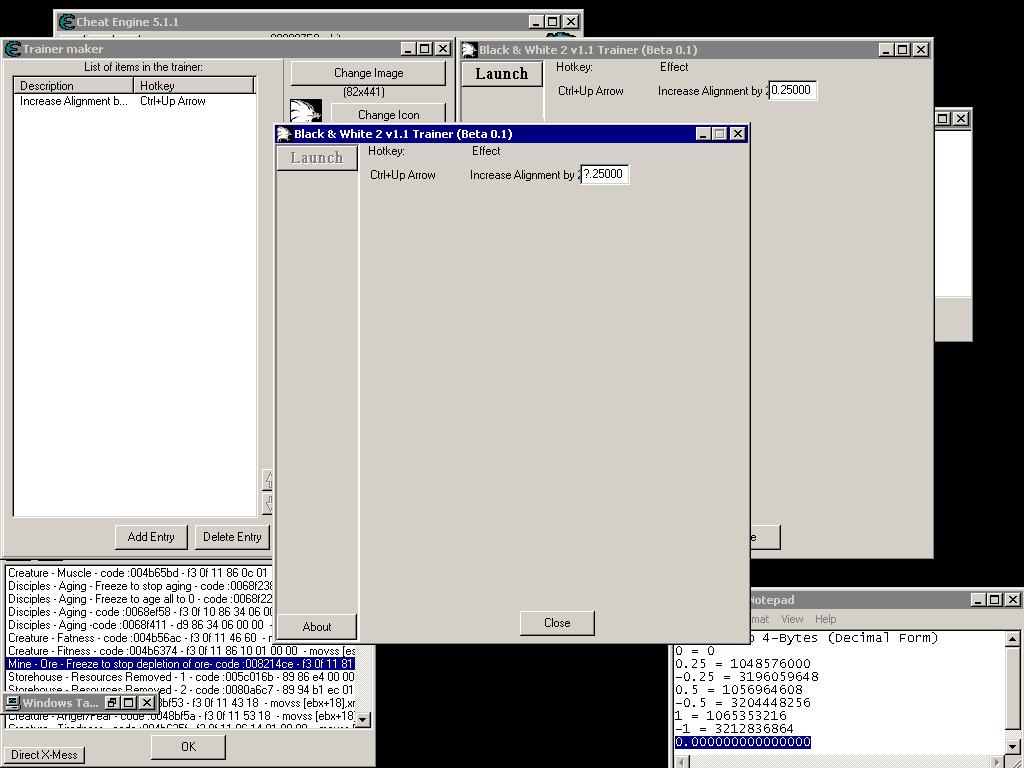The height and width of the screenshot is (768, 1024).
Task: Click the alignment value input field in active trainer
Action: pyautogui.click(x=605, y=174)
